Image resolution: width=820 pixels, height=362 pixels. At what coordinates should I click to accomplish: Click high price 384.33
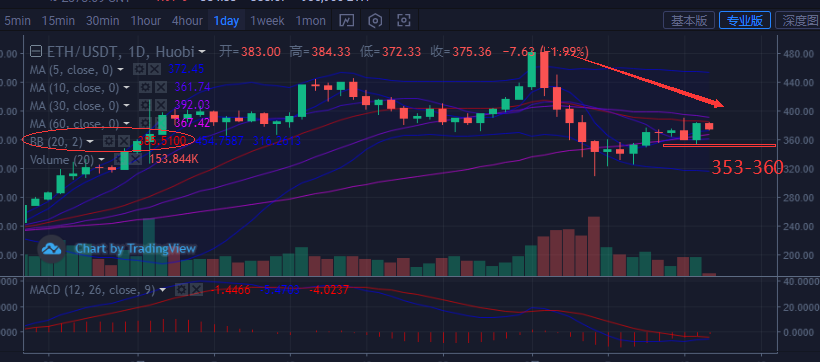click(331, 52)
